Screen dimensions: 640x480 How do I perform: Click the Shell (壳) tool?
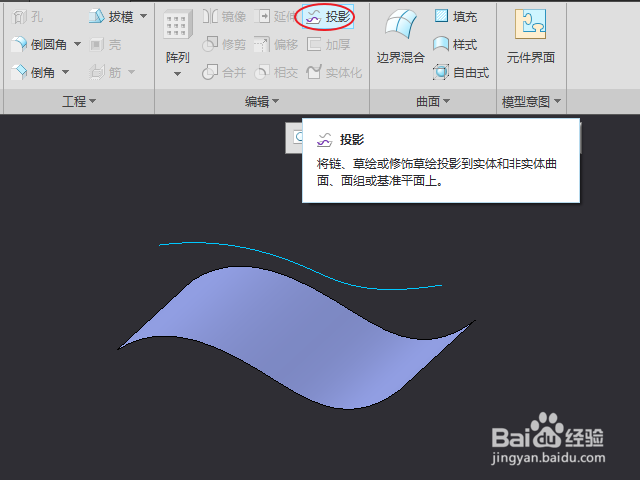pos(105,44)
